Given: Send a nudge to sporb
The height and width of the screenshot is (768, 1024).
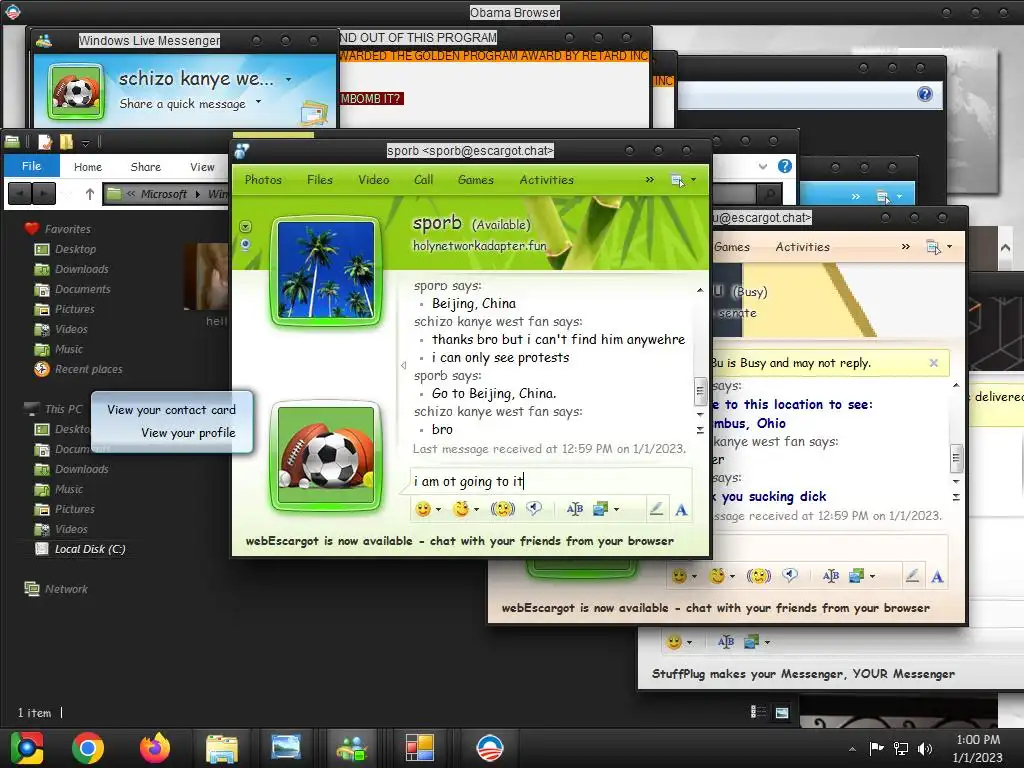Looking at the screenshot, I should tap(502, 509).
